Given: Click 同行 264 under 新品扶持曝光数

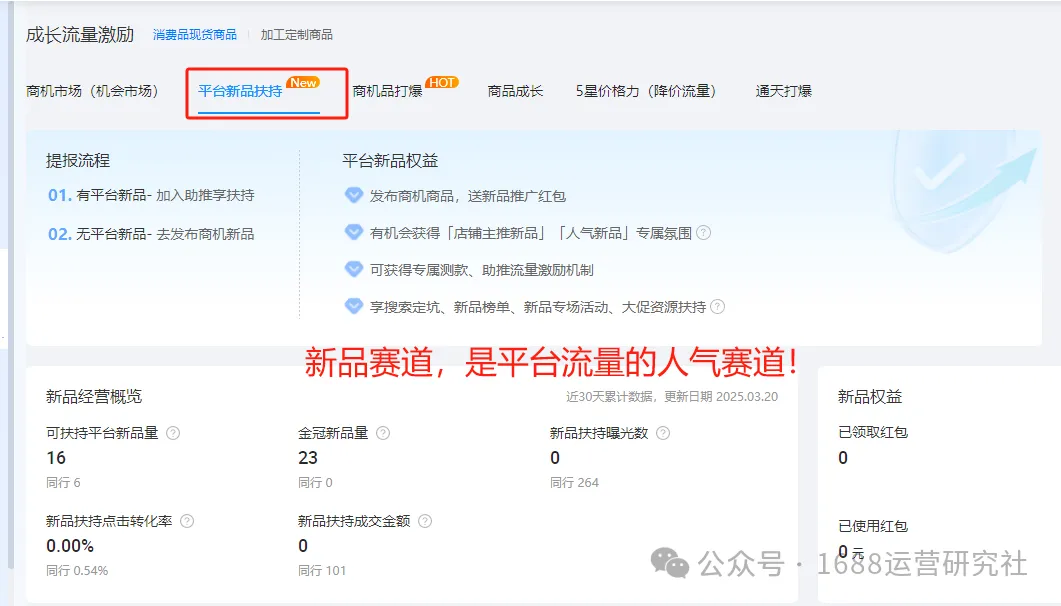Looking at the screenshot, I should click(574, 482).
